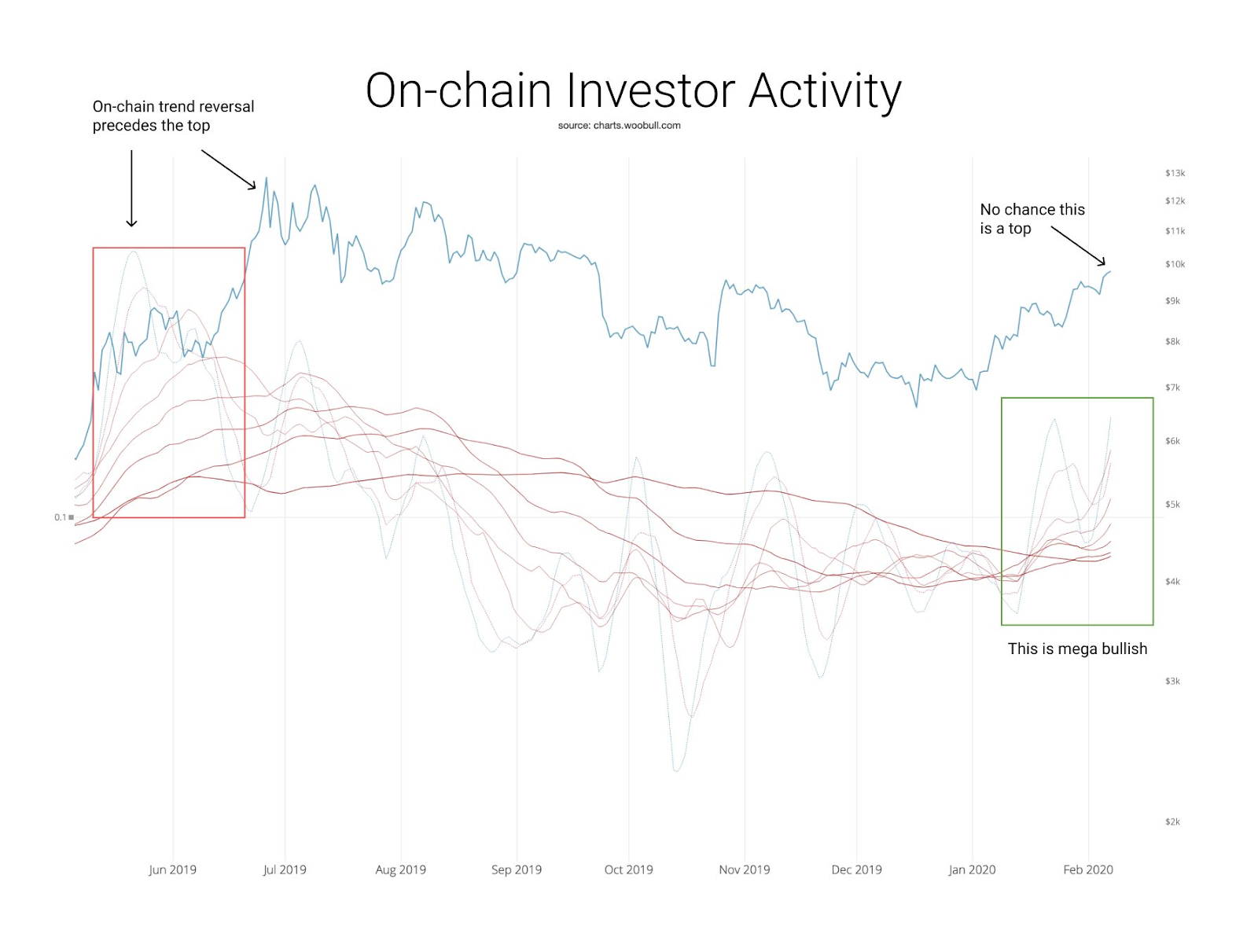Click the 'No chance this is a top' note

coord(1032,219)
